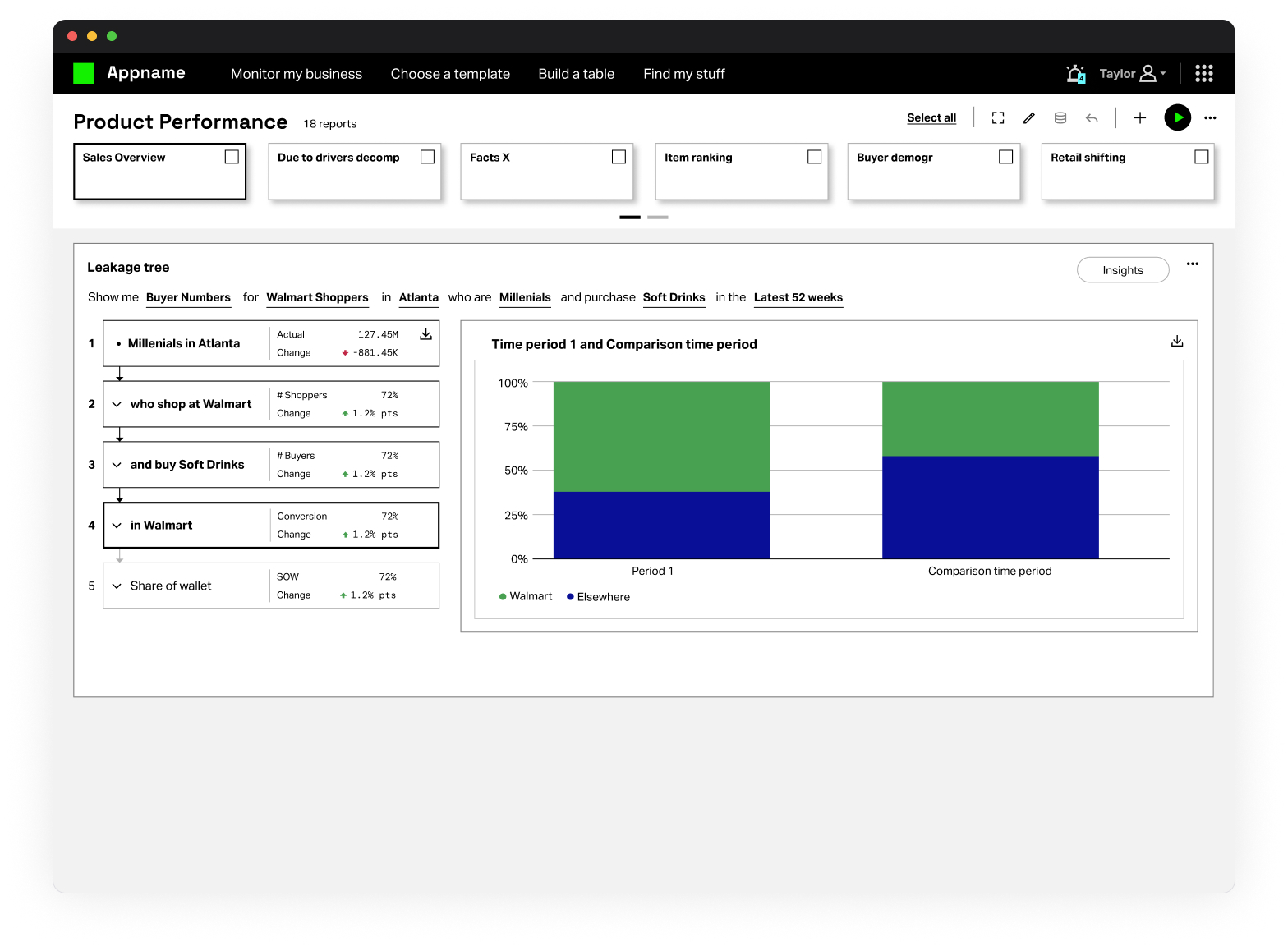Click the Select all link
1288x946 pixels.
coord(931,118)
